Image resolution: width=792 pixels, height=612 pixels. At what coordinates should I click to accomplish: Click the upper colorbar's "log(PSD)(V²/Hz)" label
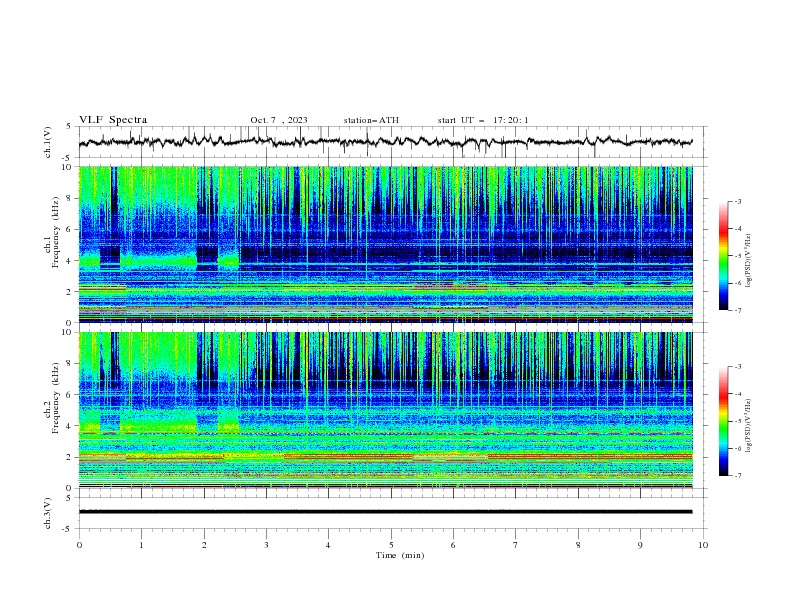click(x=749, y=261)
